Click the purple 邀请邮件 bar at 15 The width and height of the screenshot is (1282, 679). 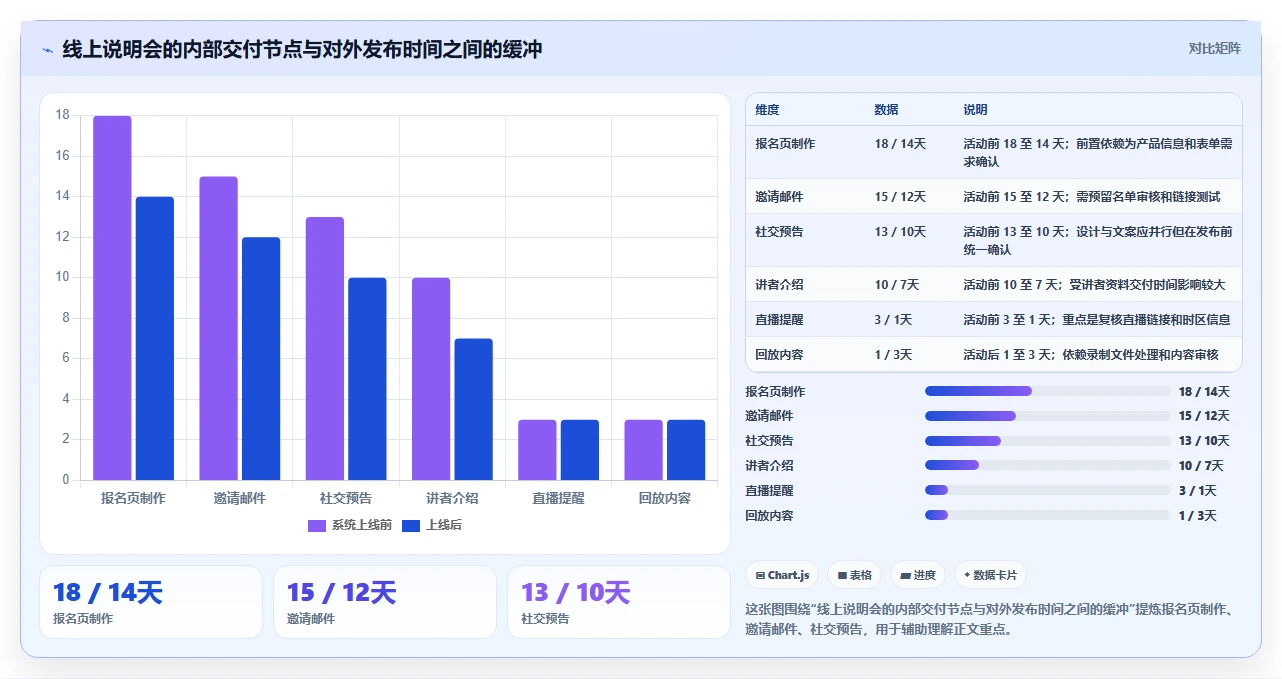point(218,328)
